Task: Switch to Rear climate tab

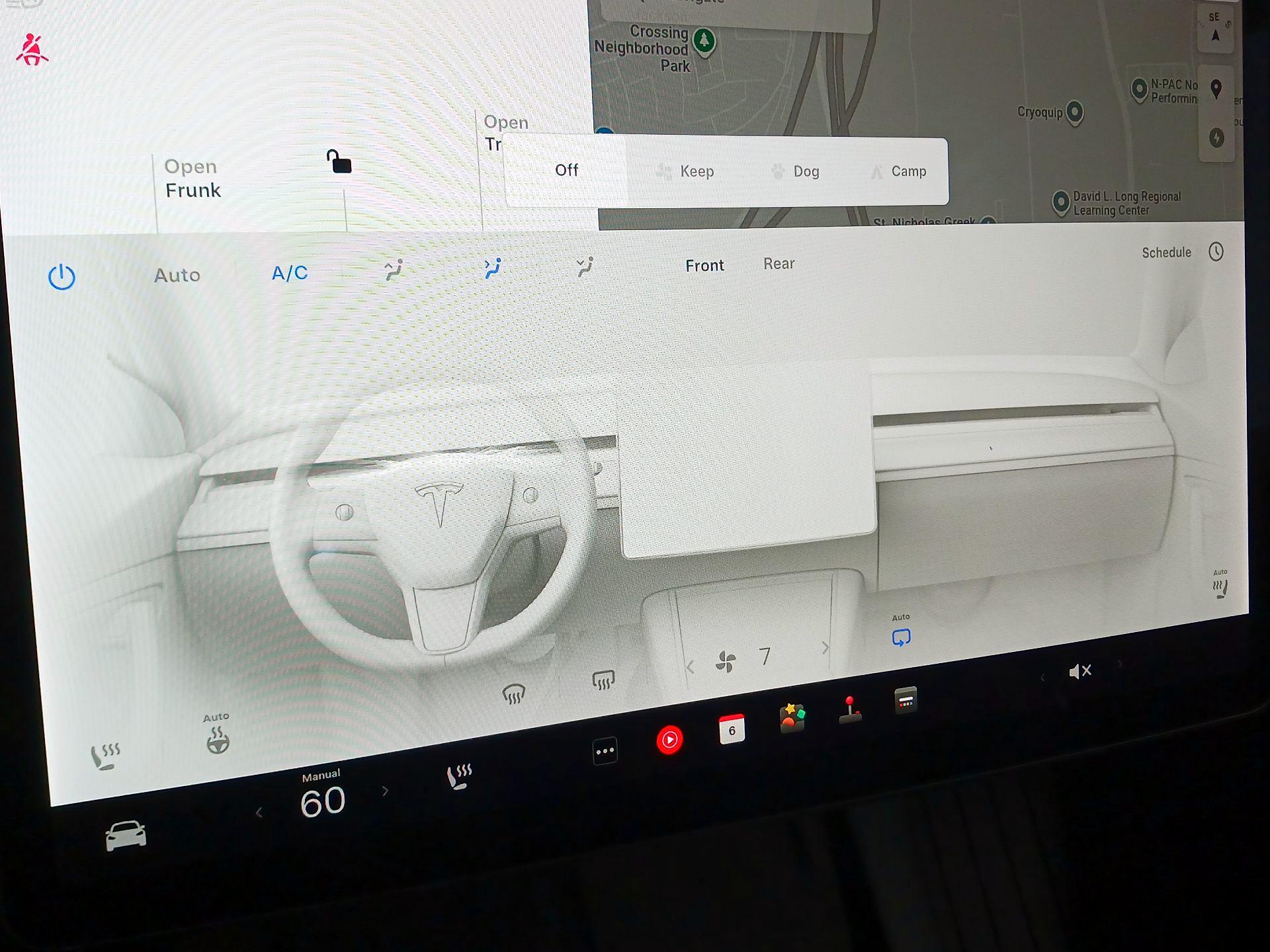Action: pyautogui.click(x=779, y=263)
